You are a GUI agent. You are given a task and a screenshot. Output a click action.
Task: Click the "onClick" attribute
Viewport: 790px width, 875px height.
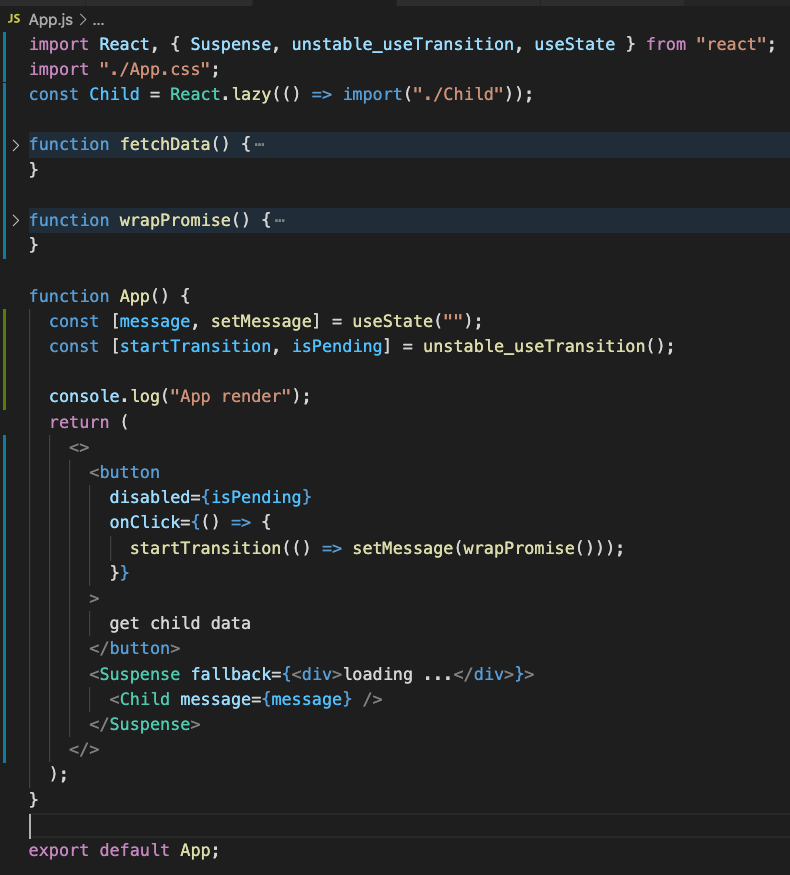tap(145, 523)
